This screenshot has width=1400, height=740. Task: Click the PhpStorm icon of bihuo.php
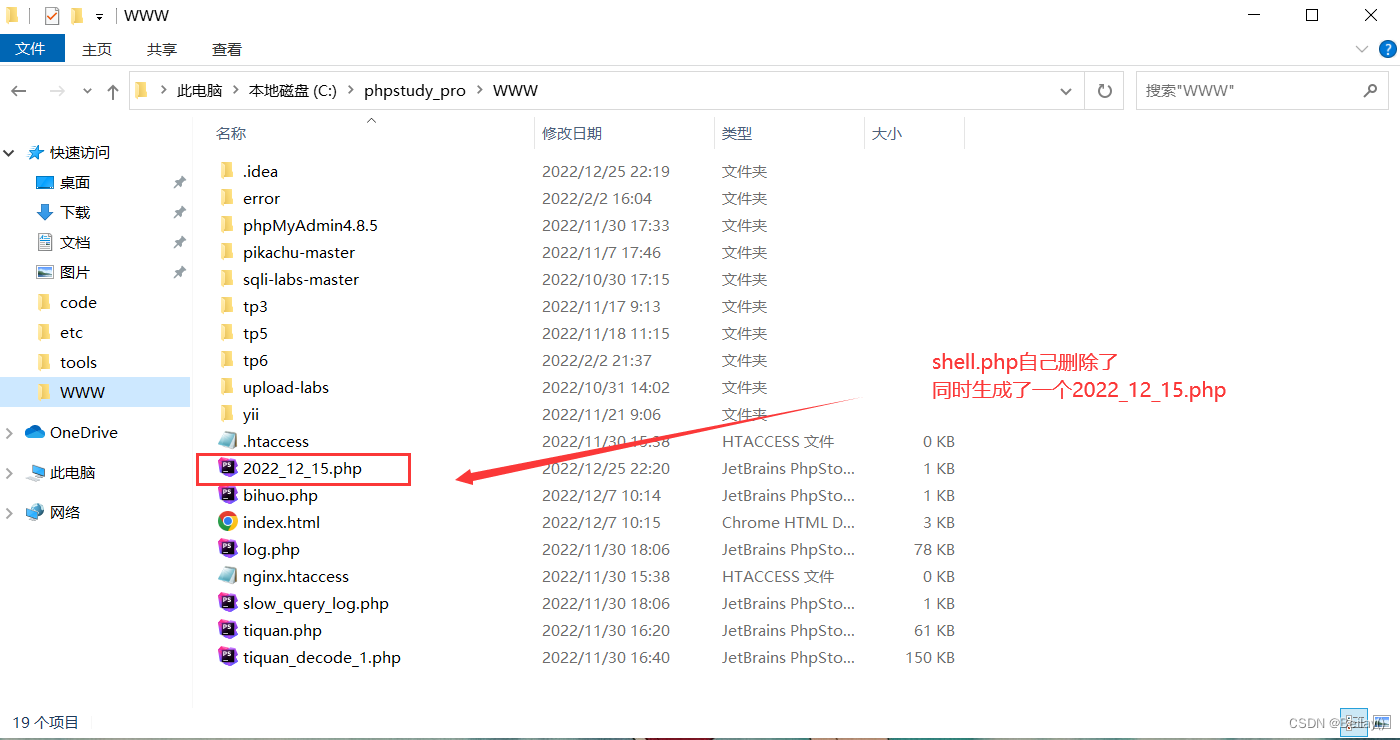tap(227, 494)
